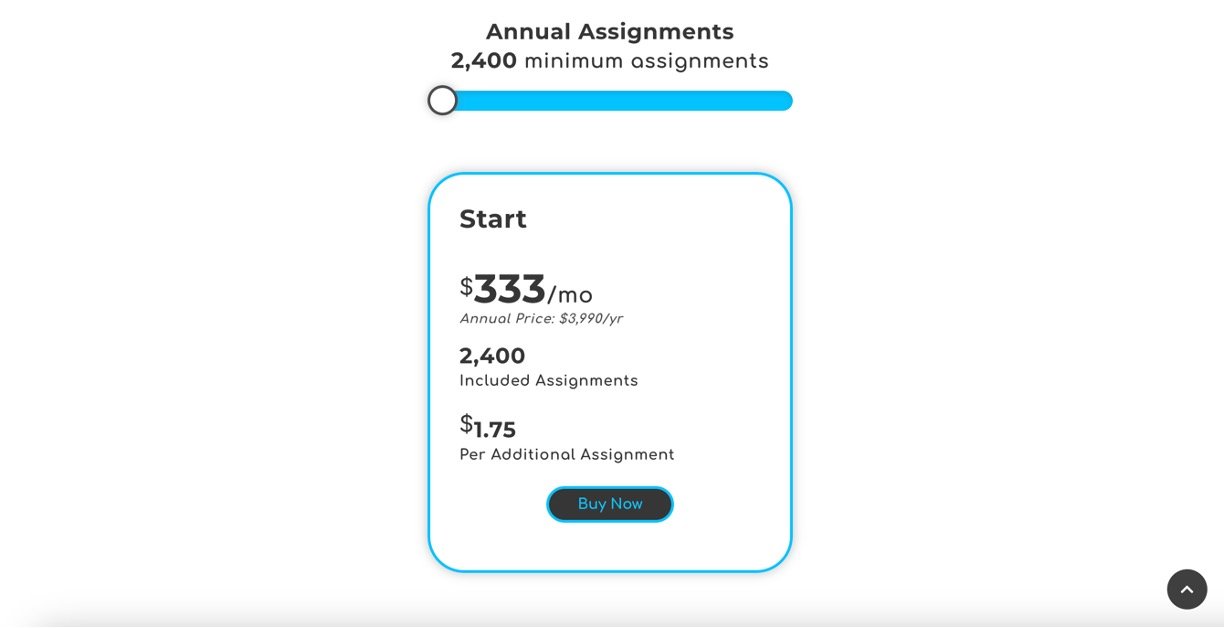Click the Per Additional Assignment label
The height and width of the screenshot is (628, 1224).
click(567, 455)
